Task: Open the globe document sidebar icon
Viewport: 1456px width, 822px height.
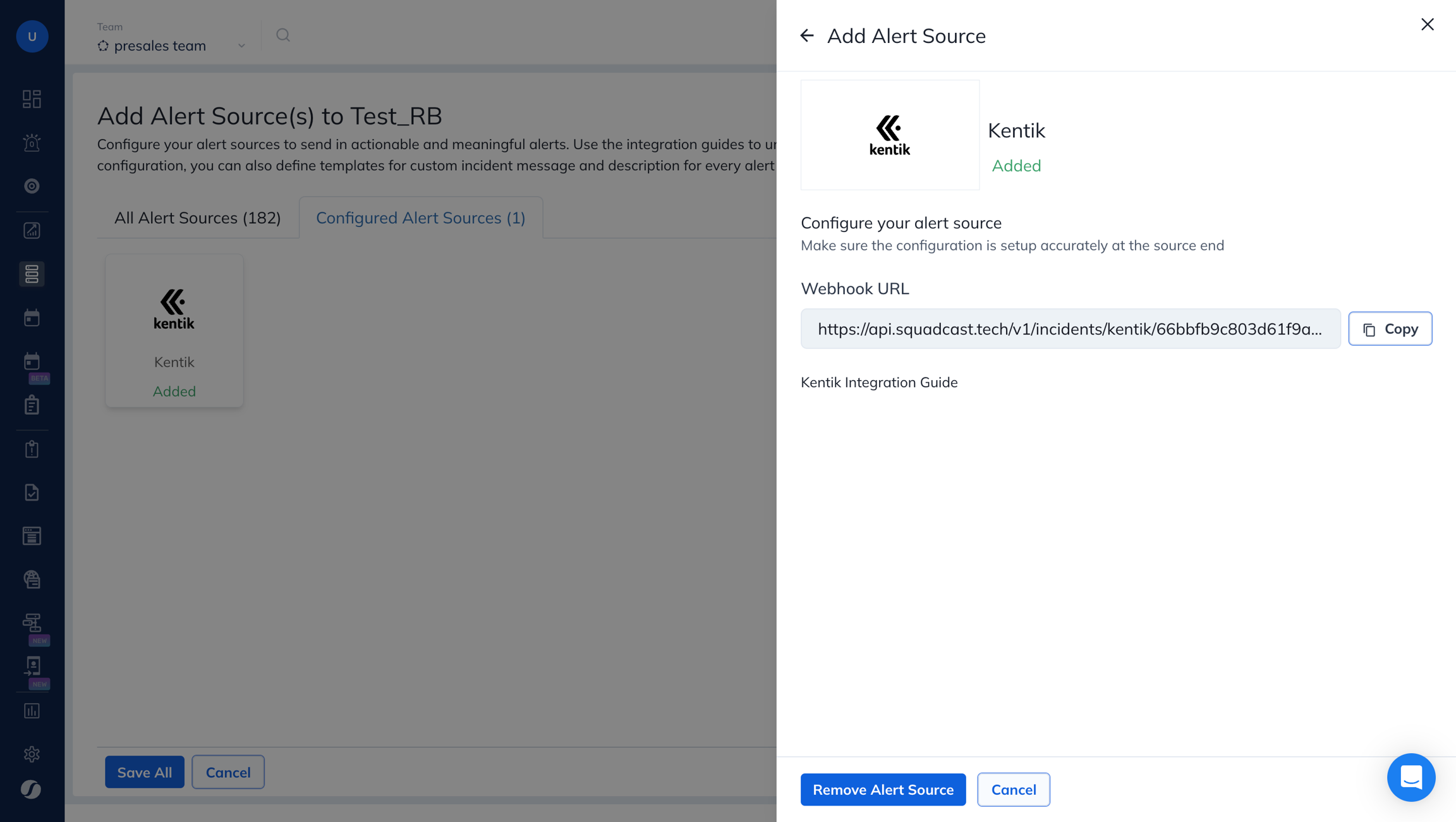Action: coord(32,579)
